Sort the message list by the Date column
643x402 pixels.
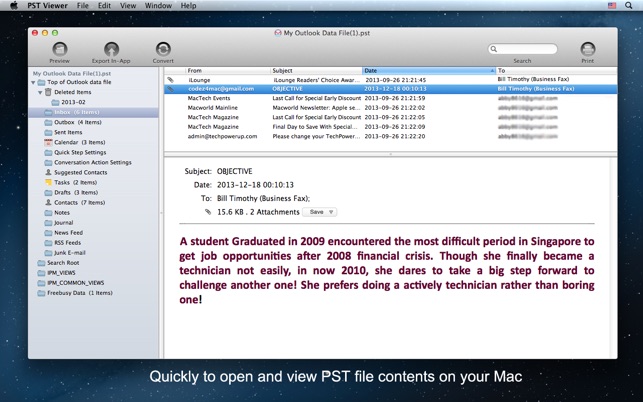[429, 71]
